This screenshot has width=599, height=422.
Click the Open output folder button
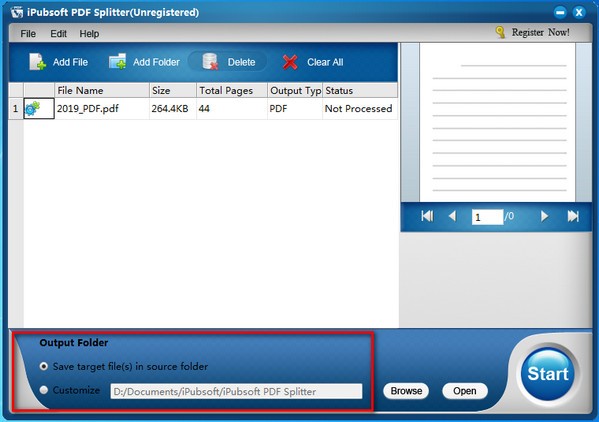point(465,391)
